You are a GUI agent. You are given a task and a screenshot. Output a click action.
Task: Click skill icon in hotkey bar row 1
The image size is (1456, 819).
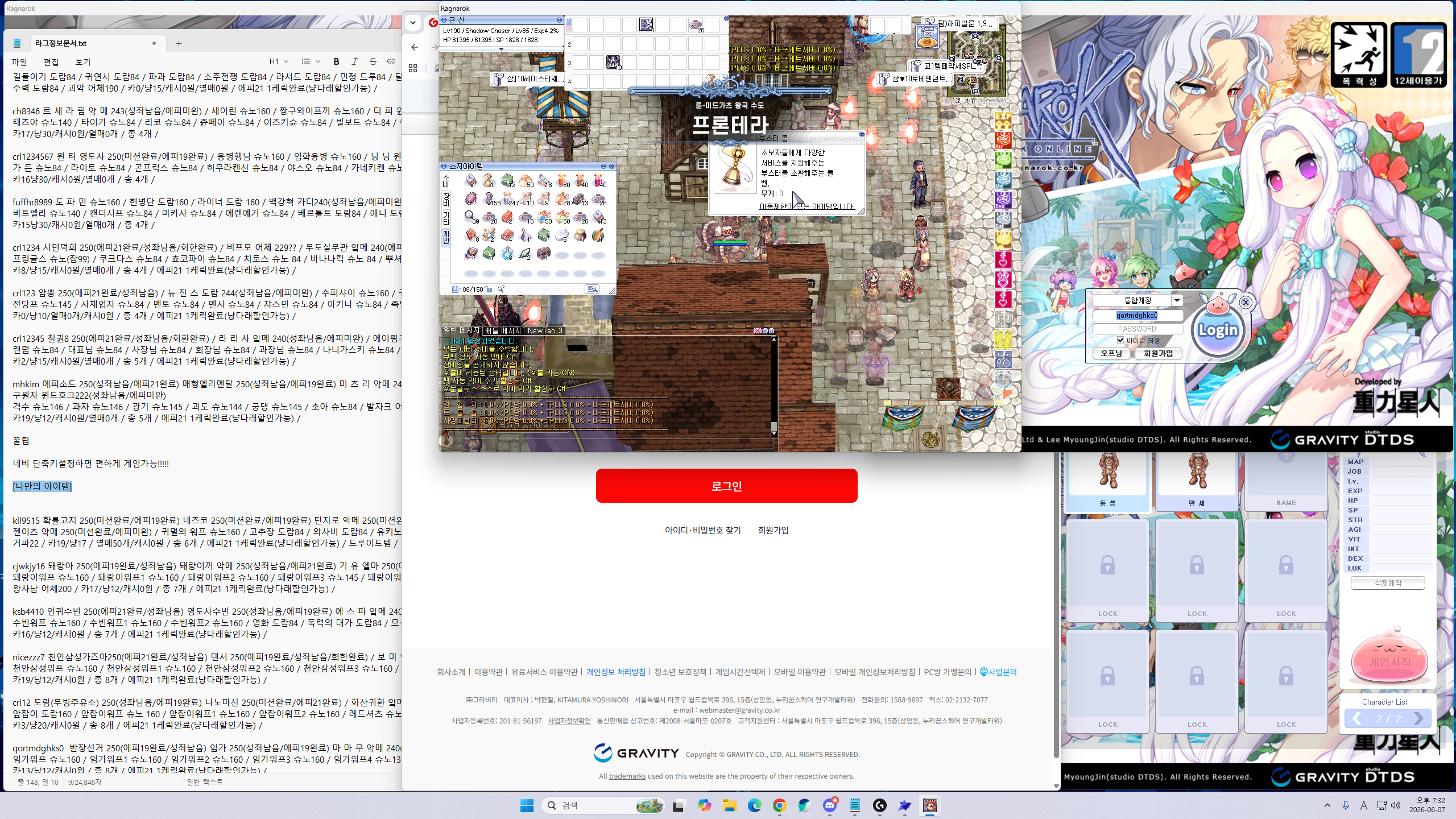(x=646, y=24)
